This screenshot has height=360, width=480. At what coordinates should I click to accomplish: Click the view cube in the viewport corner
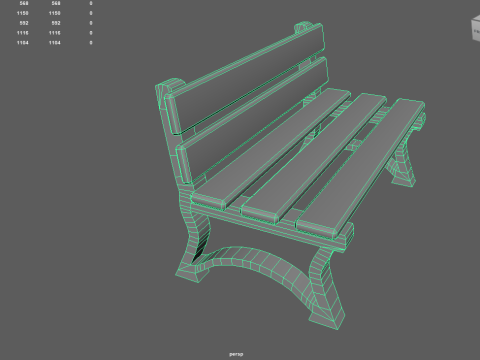pyautogui.click(x=476, y=29)
